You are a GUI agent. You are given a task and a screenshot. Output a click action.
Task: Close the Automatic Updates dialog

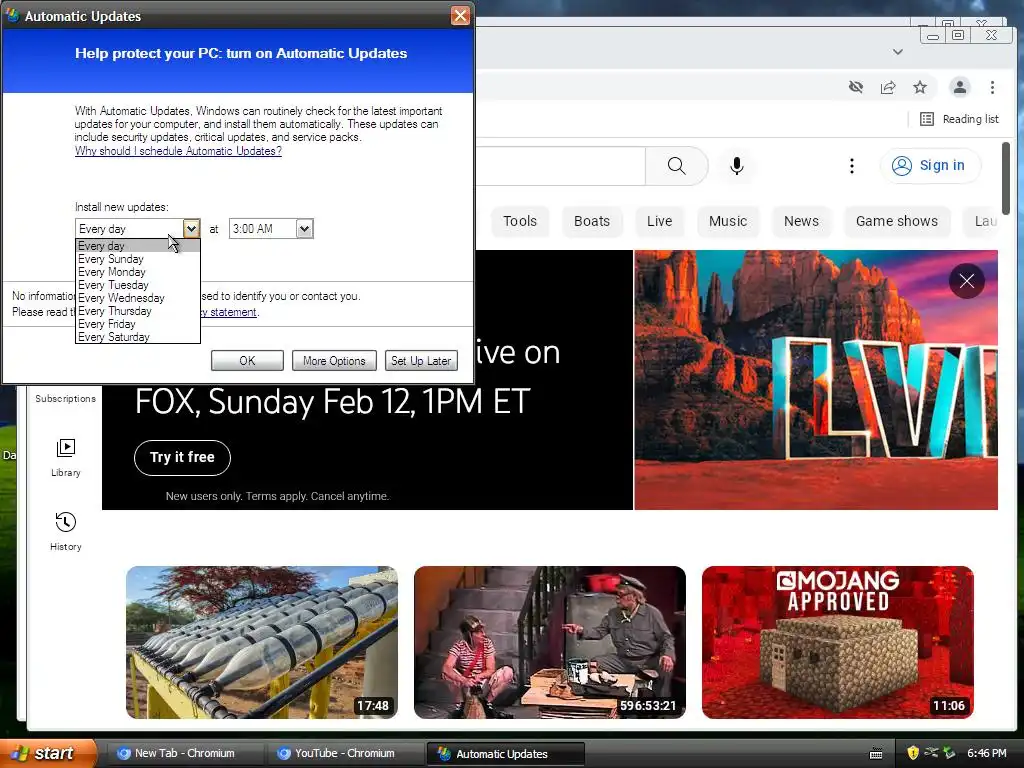pyautogui.click(x=460, y=16)
